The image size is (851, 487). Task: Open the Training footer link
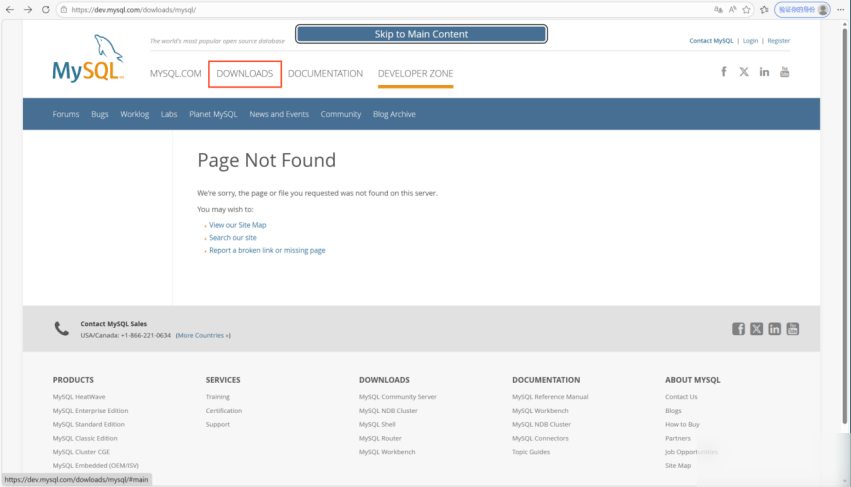(218, 397)
